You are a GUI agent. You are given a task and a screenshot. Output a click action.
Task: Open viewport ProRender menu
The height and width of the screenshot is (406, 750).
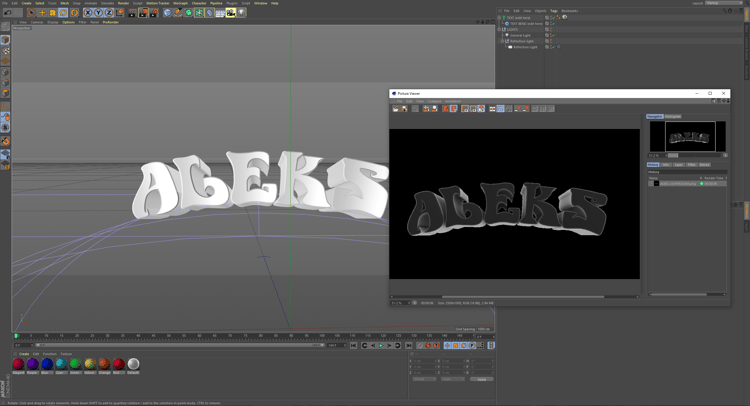110,22
